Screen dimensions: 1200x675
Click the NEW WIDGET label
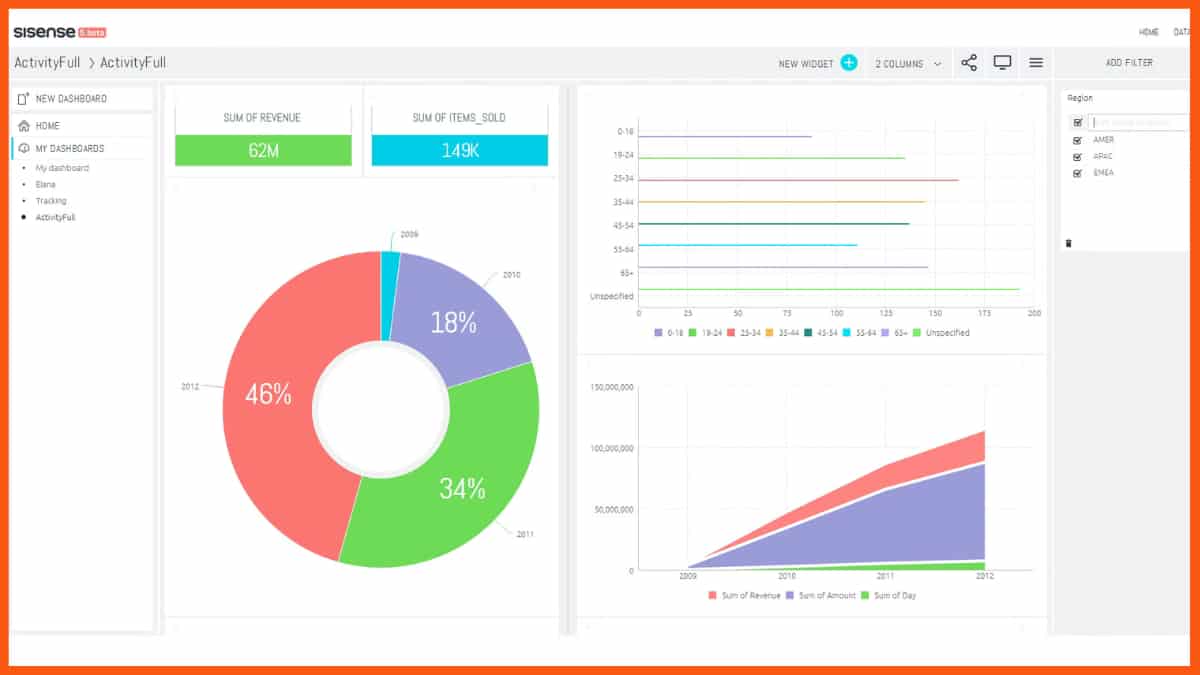(x=806, y=64)
